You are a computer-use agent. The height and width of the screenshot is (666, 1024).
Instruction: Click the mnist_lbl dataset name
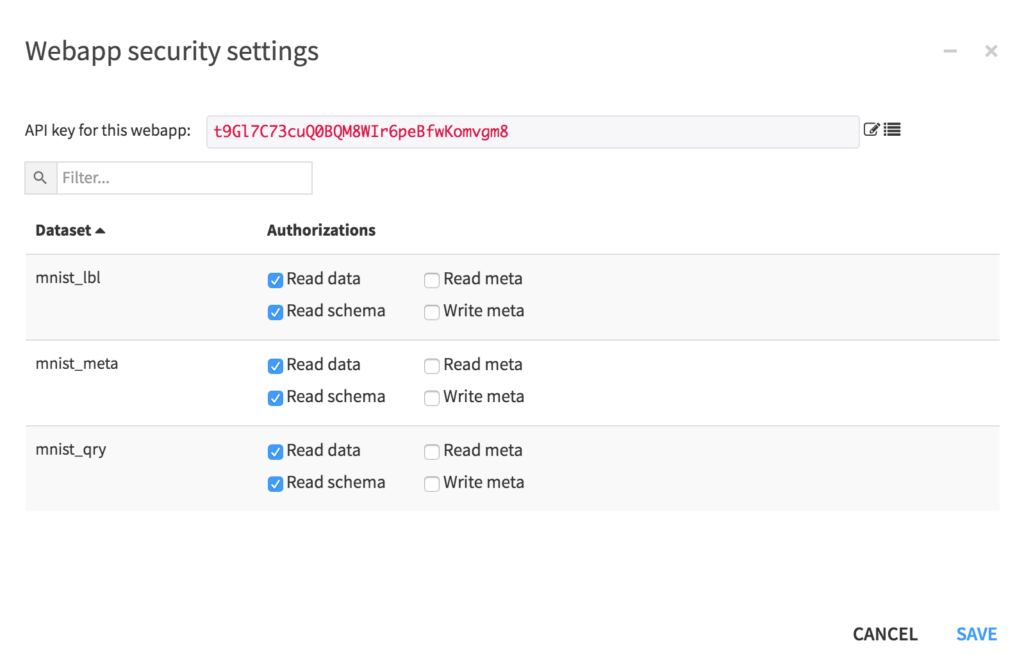(68, 278)
